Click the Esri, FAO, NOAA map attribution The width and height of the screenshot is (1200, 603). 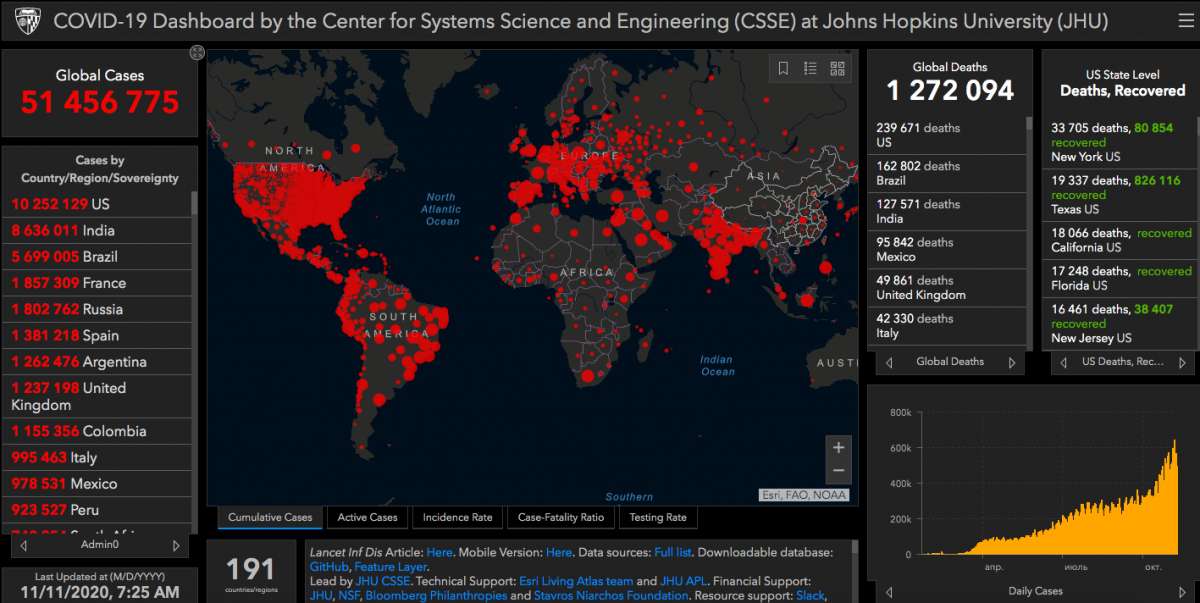(x=803, y=495)
